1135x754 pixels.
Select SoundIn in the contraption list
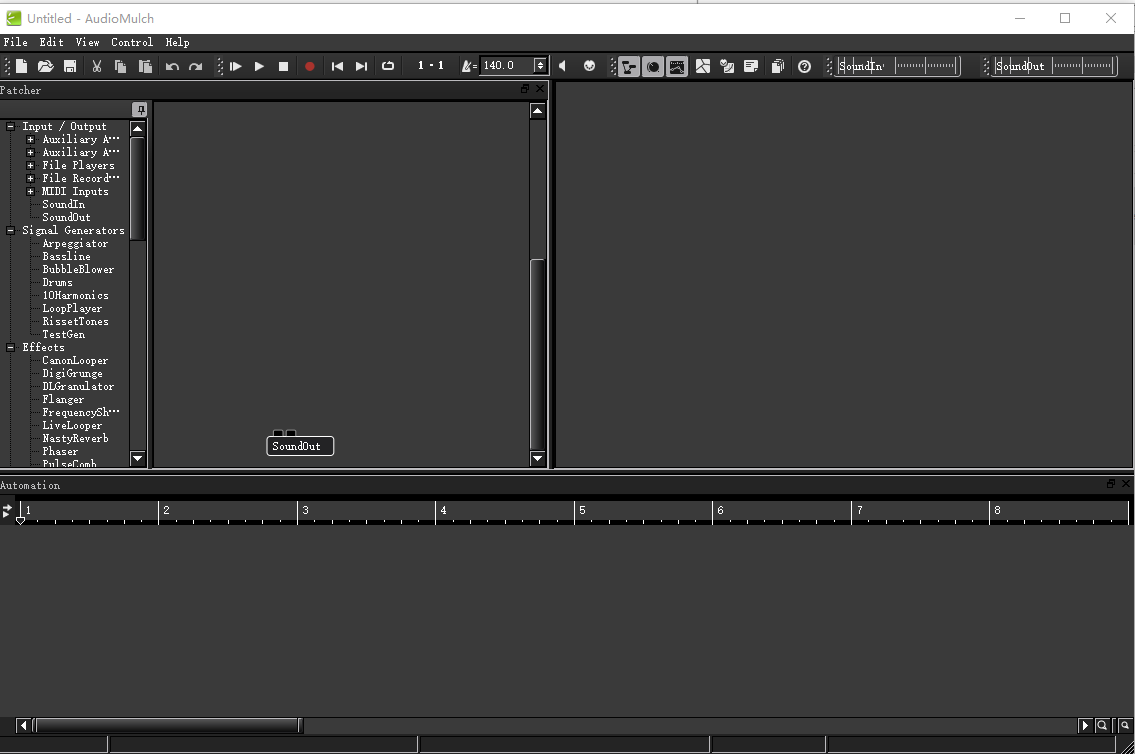tap(64, 204)
